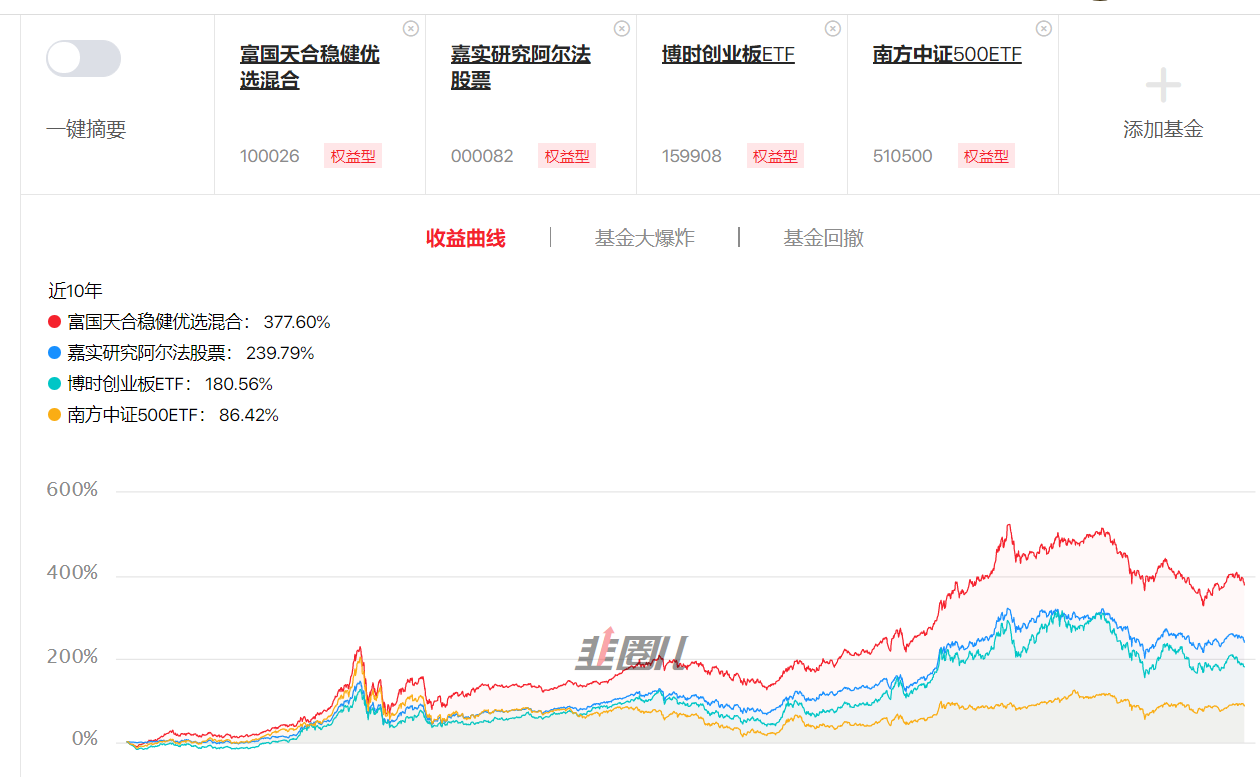Click the plus icon to add fund
This screenshot has width=1260, height=777.
pos(1163,85)
